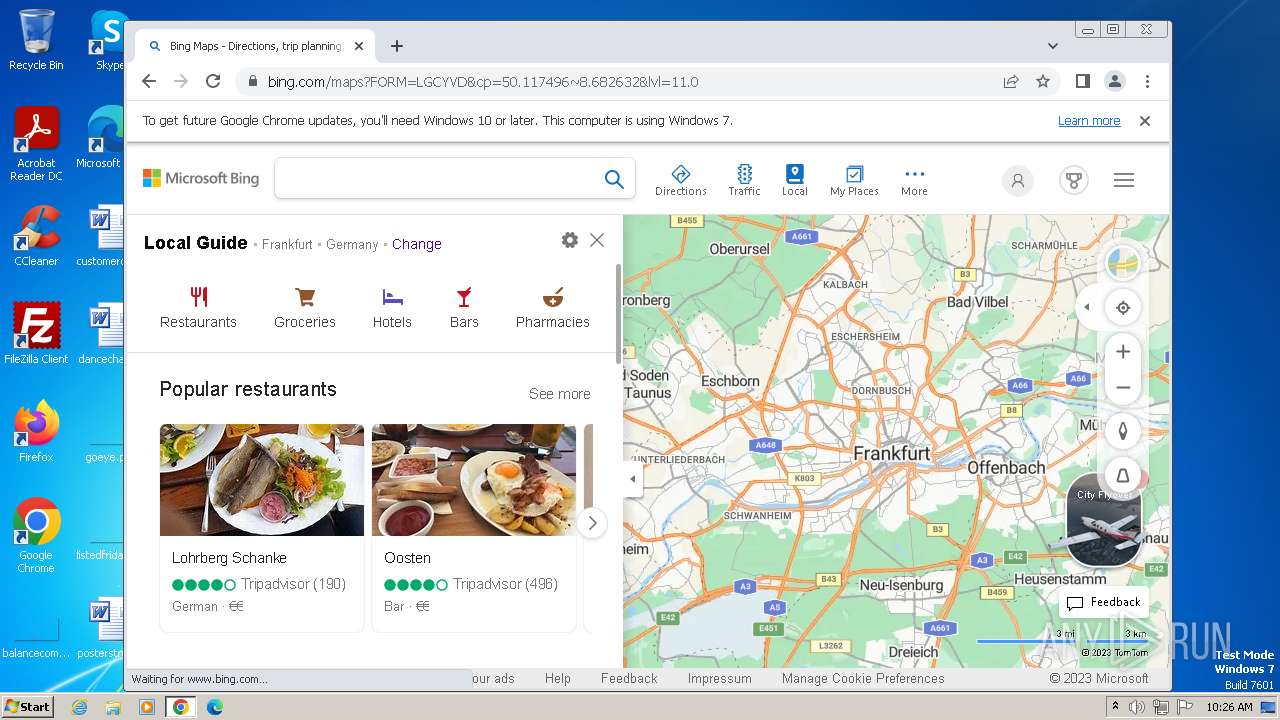This screenshot has height=720, width=1280.
Task: Open Chrome profile avatar
Action: tap(1115, 82)
